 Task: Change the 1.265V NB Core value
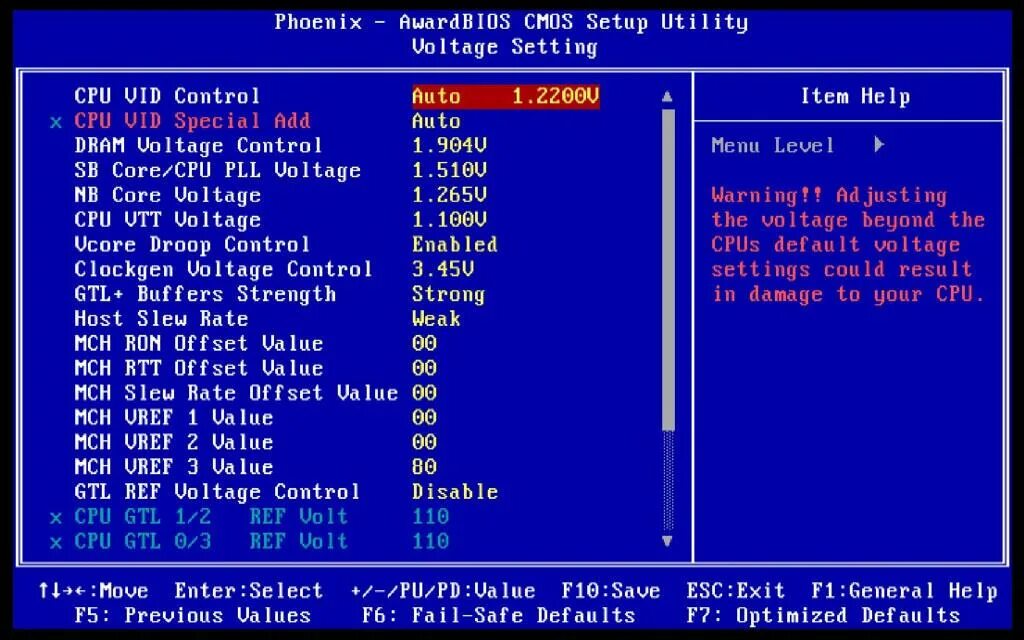pyautogui.click(x=449, y=195)
